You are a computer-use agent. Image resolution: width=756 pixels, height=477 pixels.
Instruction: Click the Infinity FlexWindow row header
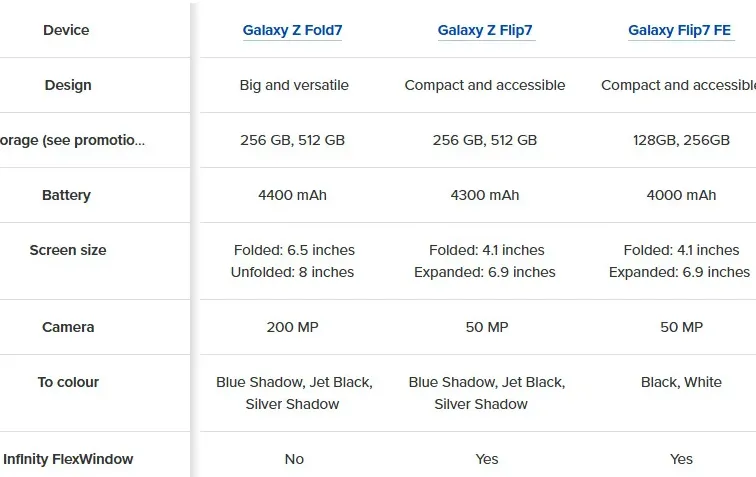point(68,459)
